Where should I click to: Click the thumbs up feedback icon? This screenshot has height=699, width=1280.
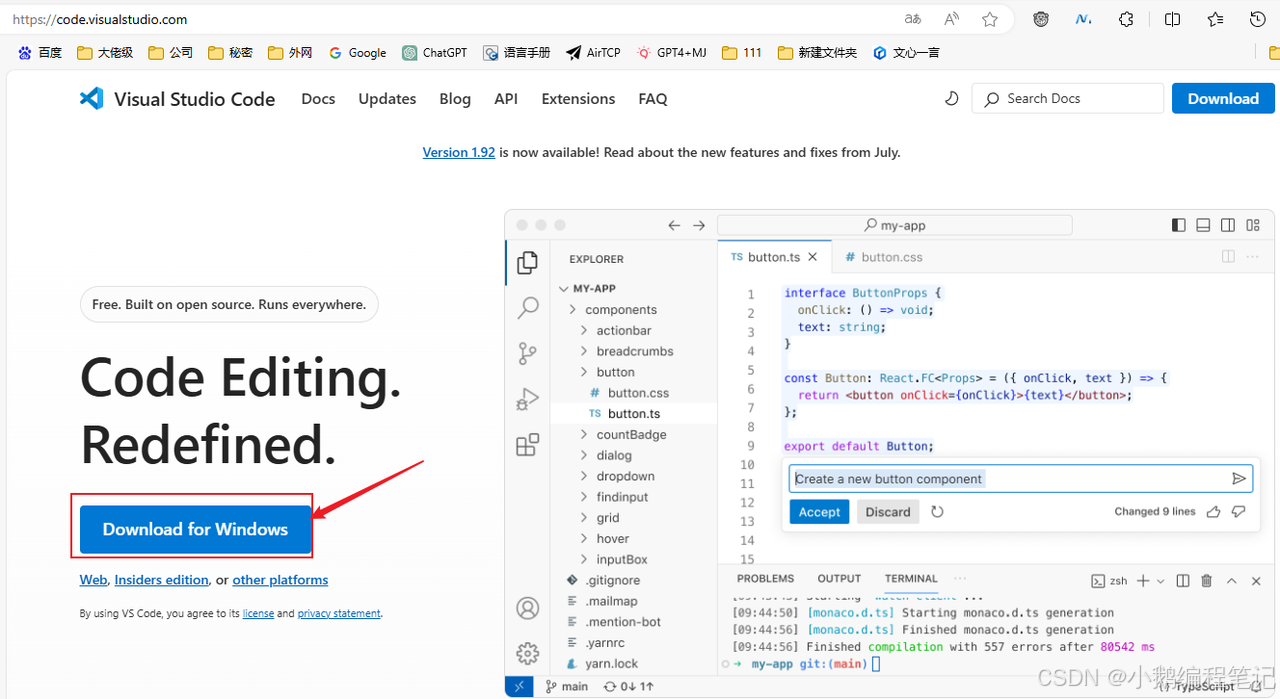pos(1213,512)
